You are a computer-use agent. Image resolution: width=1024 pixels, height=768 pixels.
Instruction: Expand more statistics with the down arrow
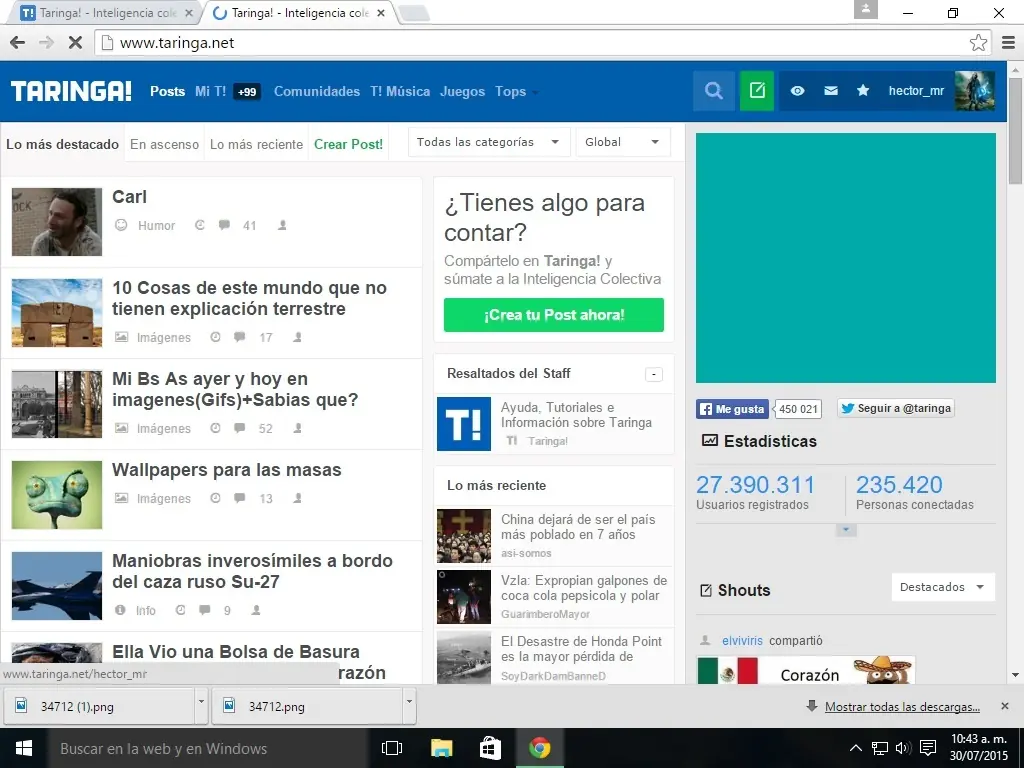point(846,530)
